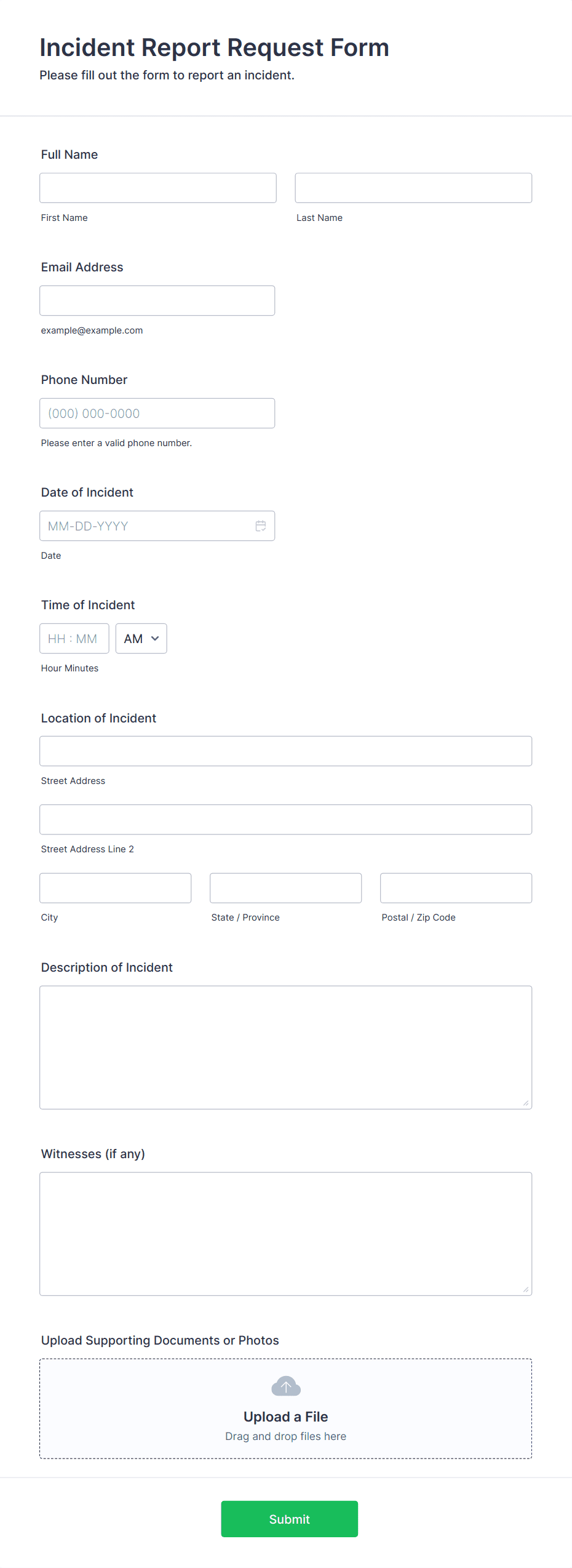Click the cloud upload icon
The width and height of the screenshot is (572, 1568).
click(286, 1386)
